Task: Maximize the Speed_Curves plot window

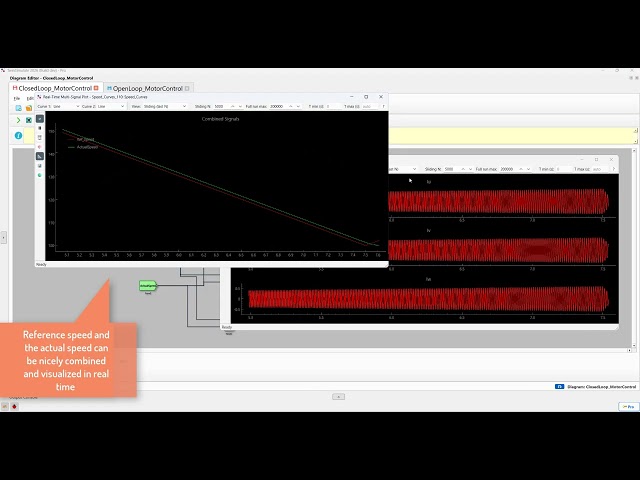Action: click(x=366, y=97)
